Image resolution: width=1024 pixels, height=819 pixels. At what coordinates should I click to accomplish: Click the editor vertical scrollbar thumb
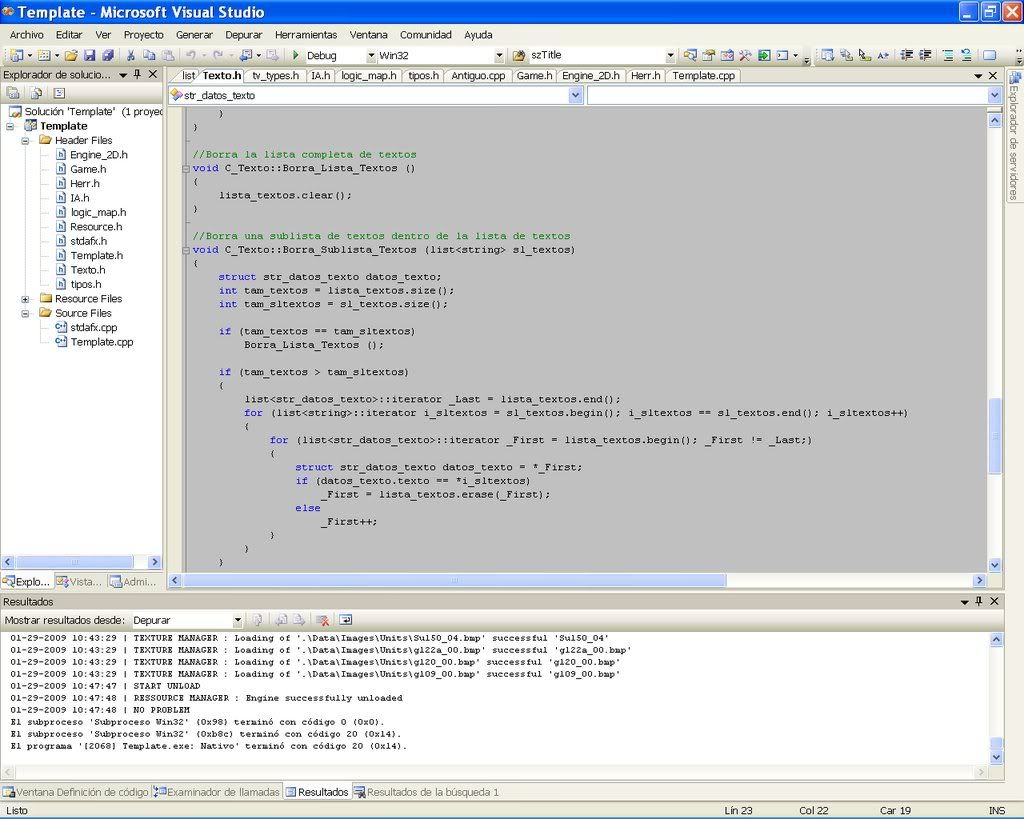[x=995, y=436]
